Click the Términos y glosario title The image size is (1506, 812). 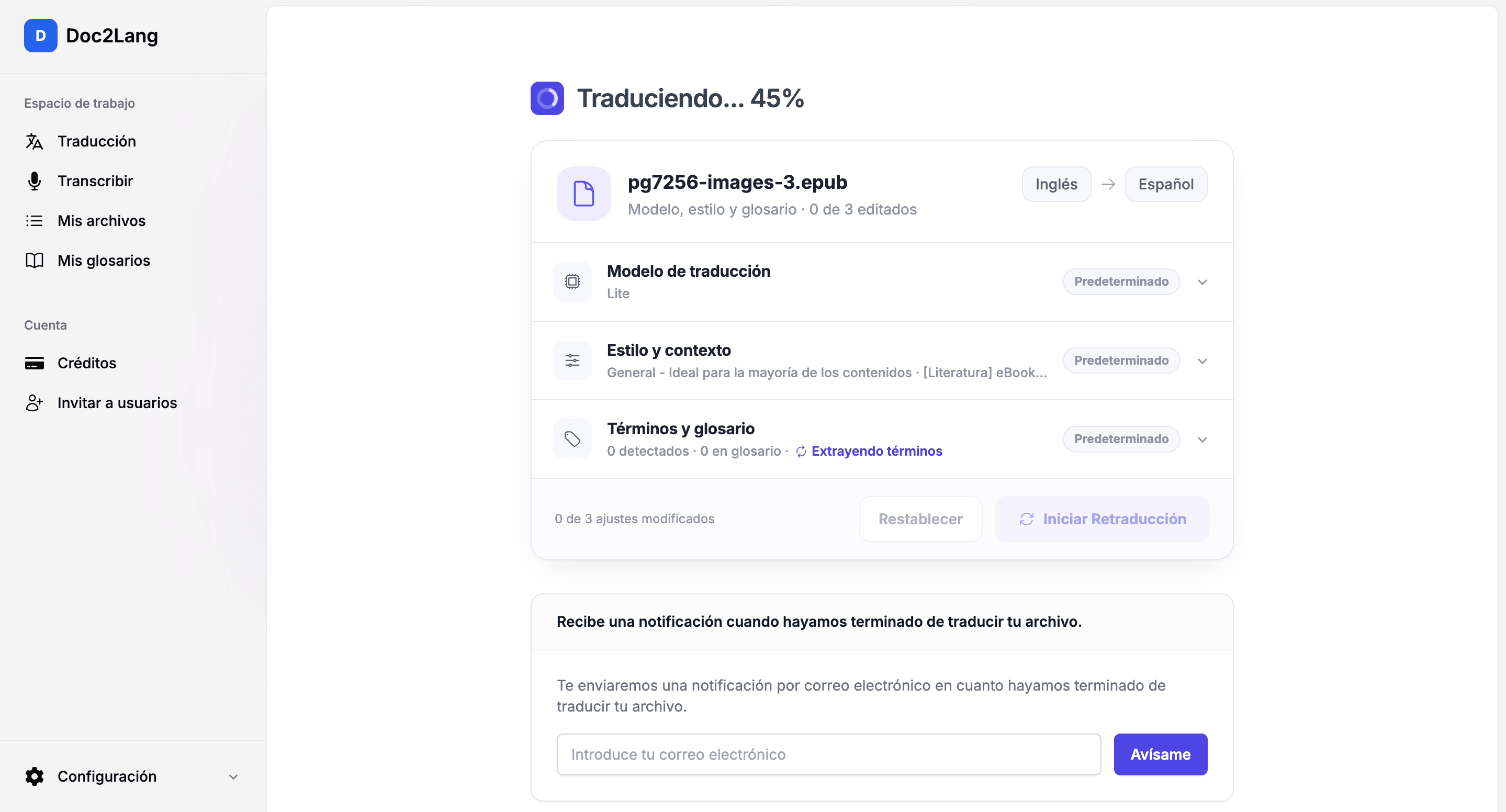pyautogui.click(x=680, y=428)
